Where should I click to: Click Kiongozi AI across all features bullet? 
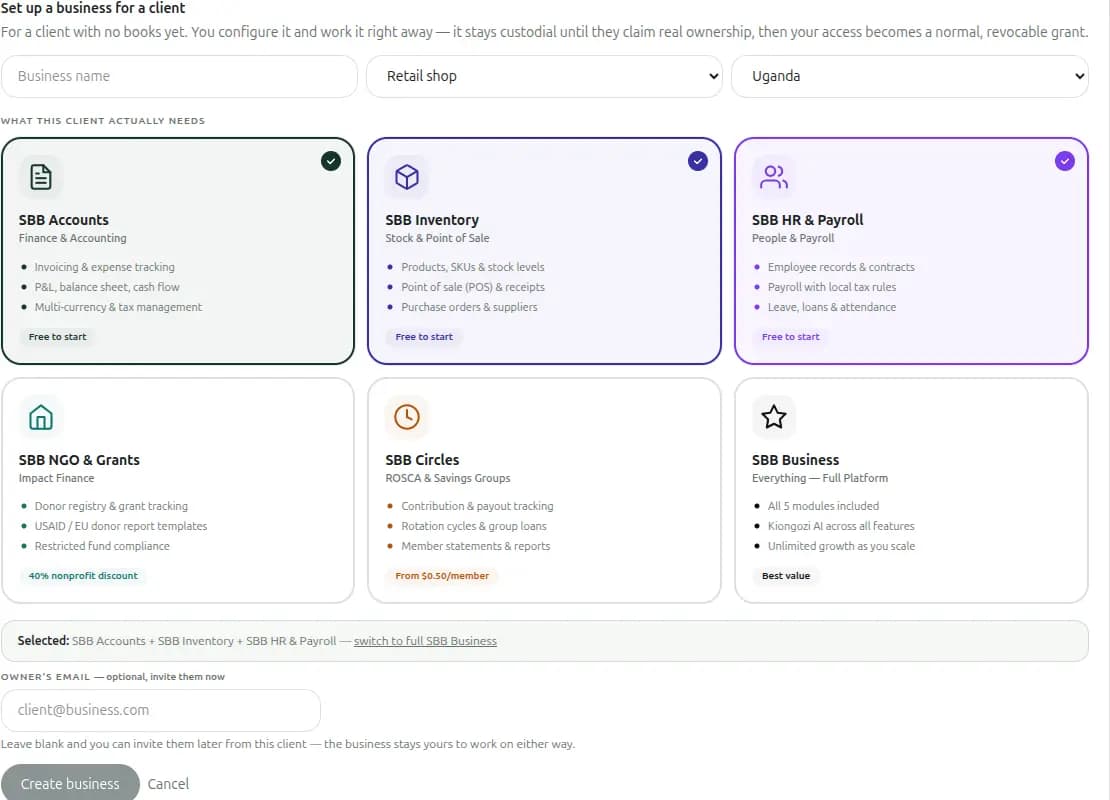pyautogui.click(x=841, y=526)
